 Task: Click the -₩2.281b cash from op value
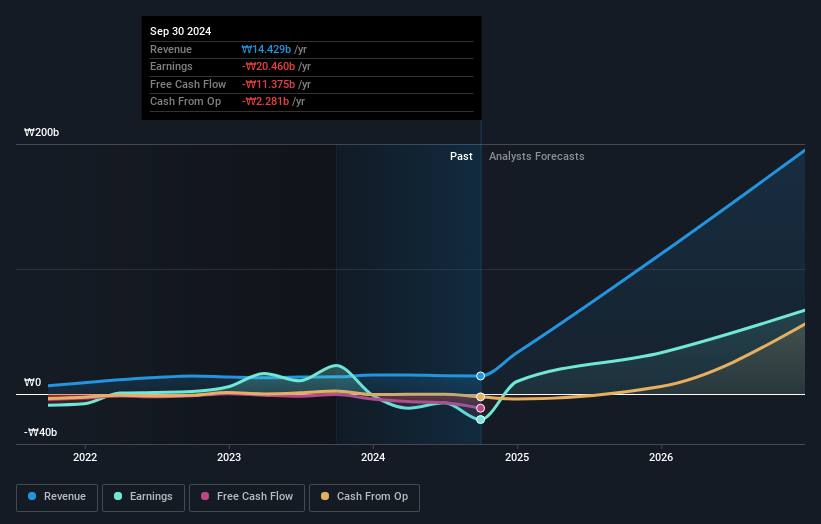click(x=265, y=102)
